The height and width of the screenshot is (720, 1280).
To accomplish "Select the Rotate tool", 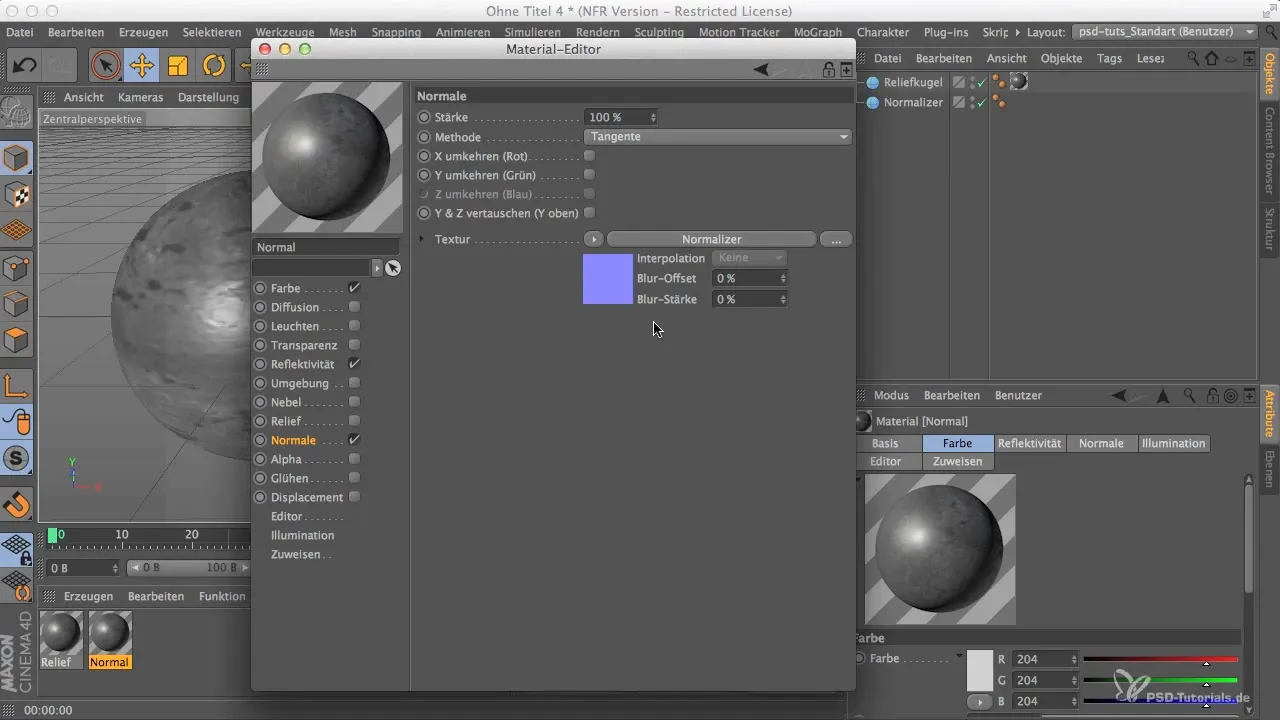I will [213, 66].
